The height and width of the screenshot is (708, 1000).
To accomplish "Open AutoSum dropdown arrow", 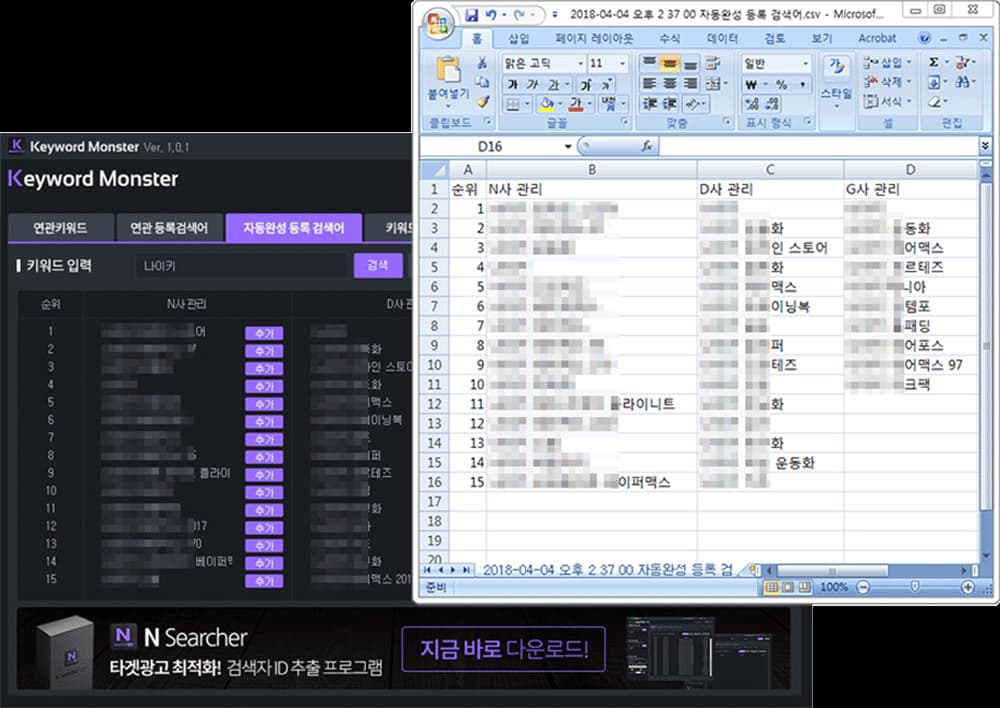I will click(947, 63).
